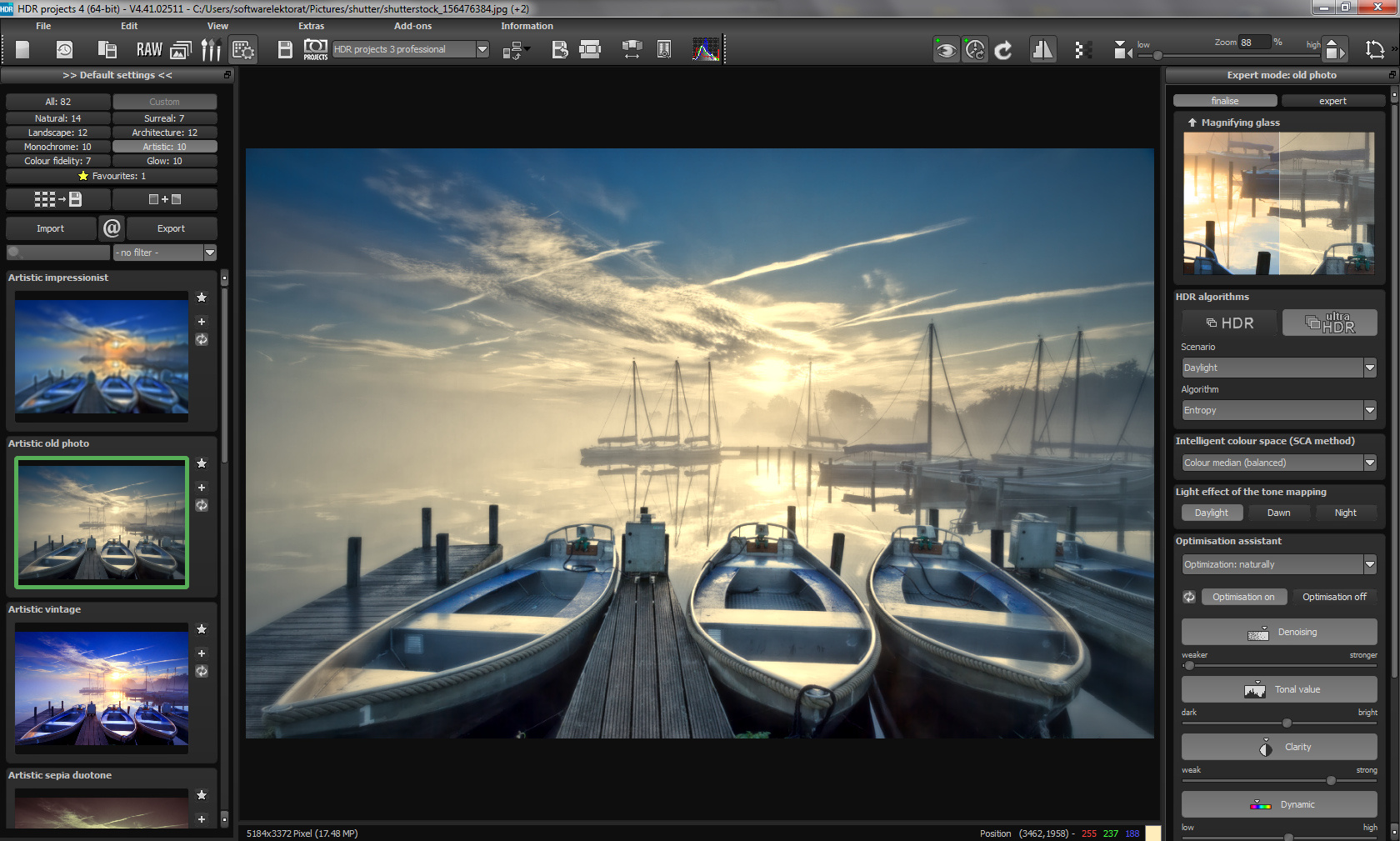Screen dimensions: 1400x841
Task: Select Daylight light effect for tone mapping
Action: (1212, 513)
